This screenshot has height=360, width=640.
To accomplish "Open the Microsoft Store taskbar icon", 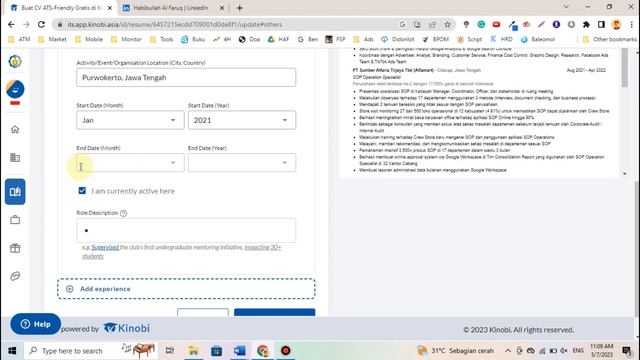I will (216, 351).
